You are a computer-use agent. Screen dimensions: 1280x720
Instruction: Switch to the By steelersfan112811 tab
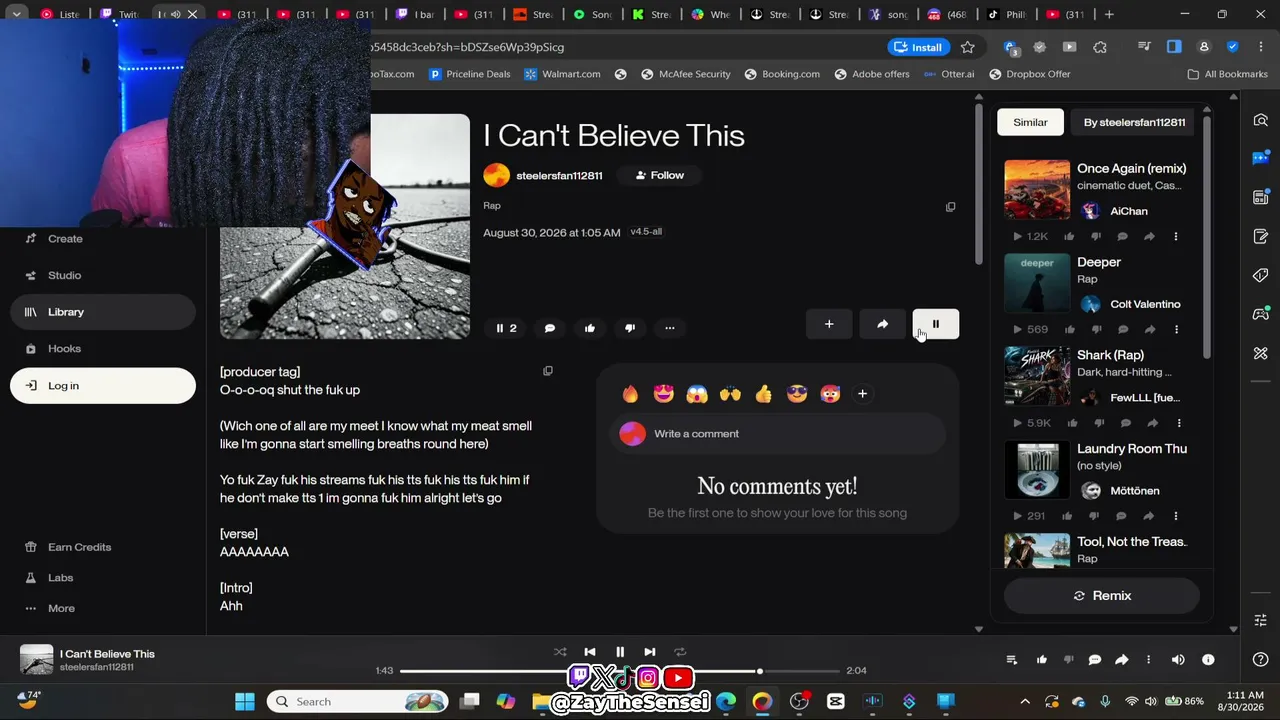(x=1134, y=122)
